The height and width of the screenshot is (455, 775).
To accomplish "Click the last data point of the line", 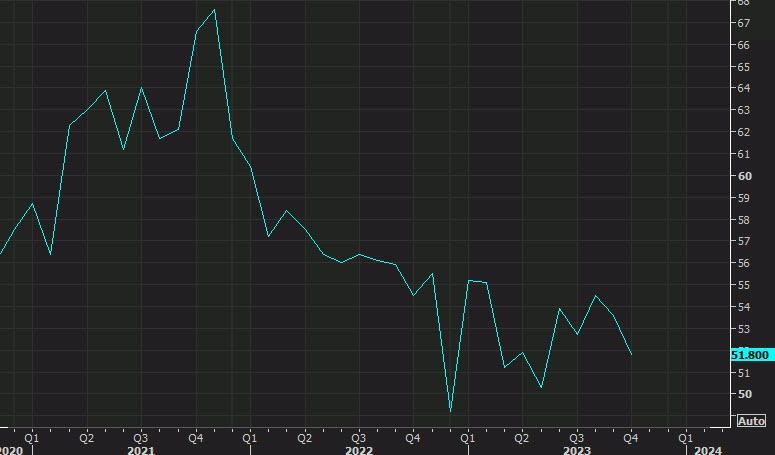I will 631,354.
